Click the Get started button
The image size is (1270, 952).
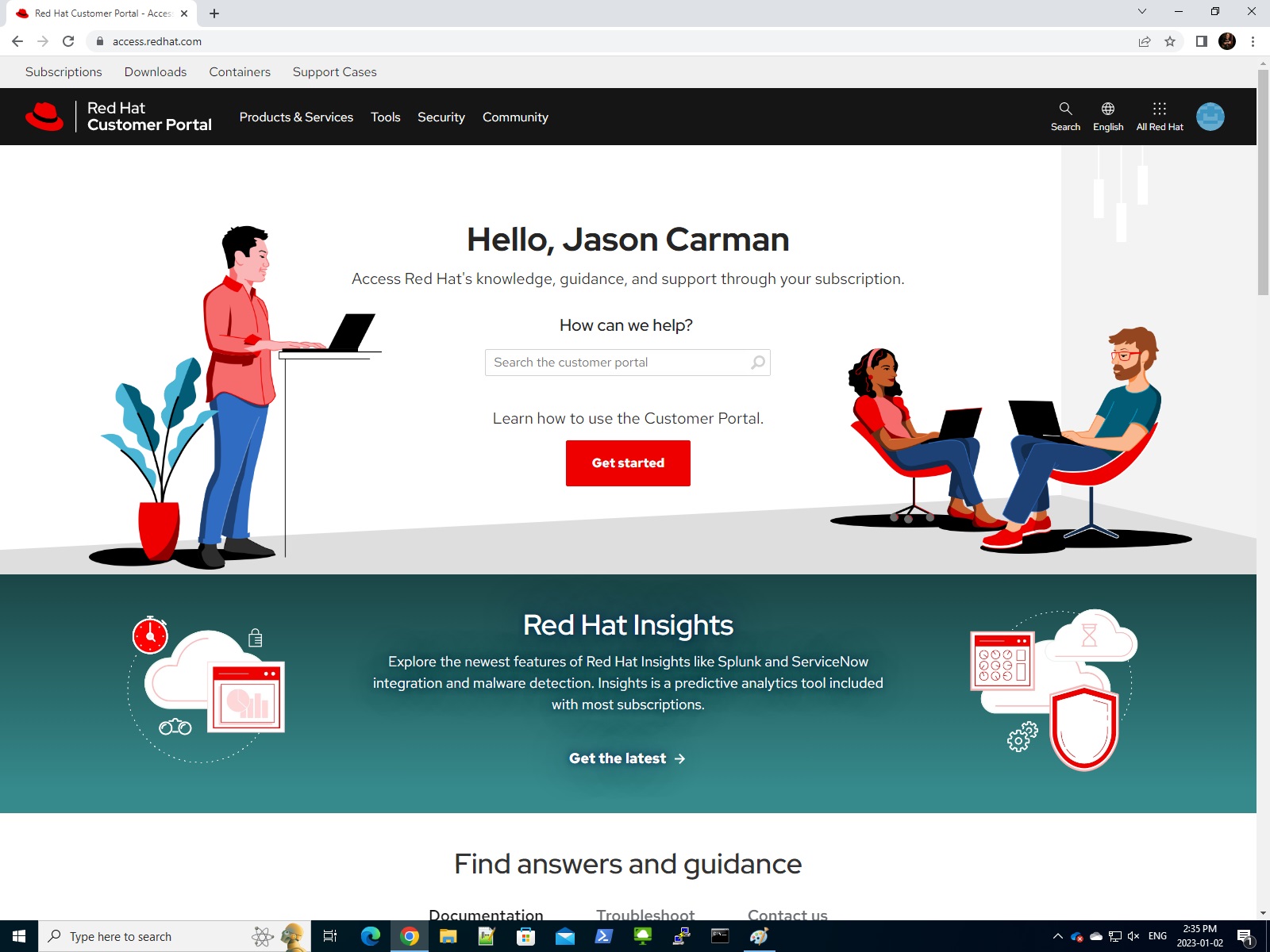[x=628, y=463]
